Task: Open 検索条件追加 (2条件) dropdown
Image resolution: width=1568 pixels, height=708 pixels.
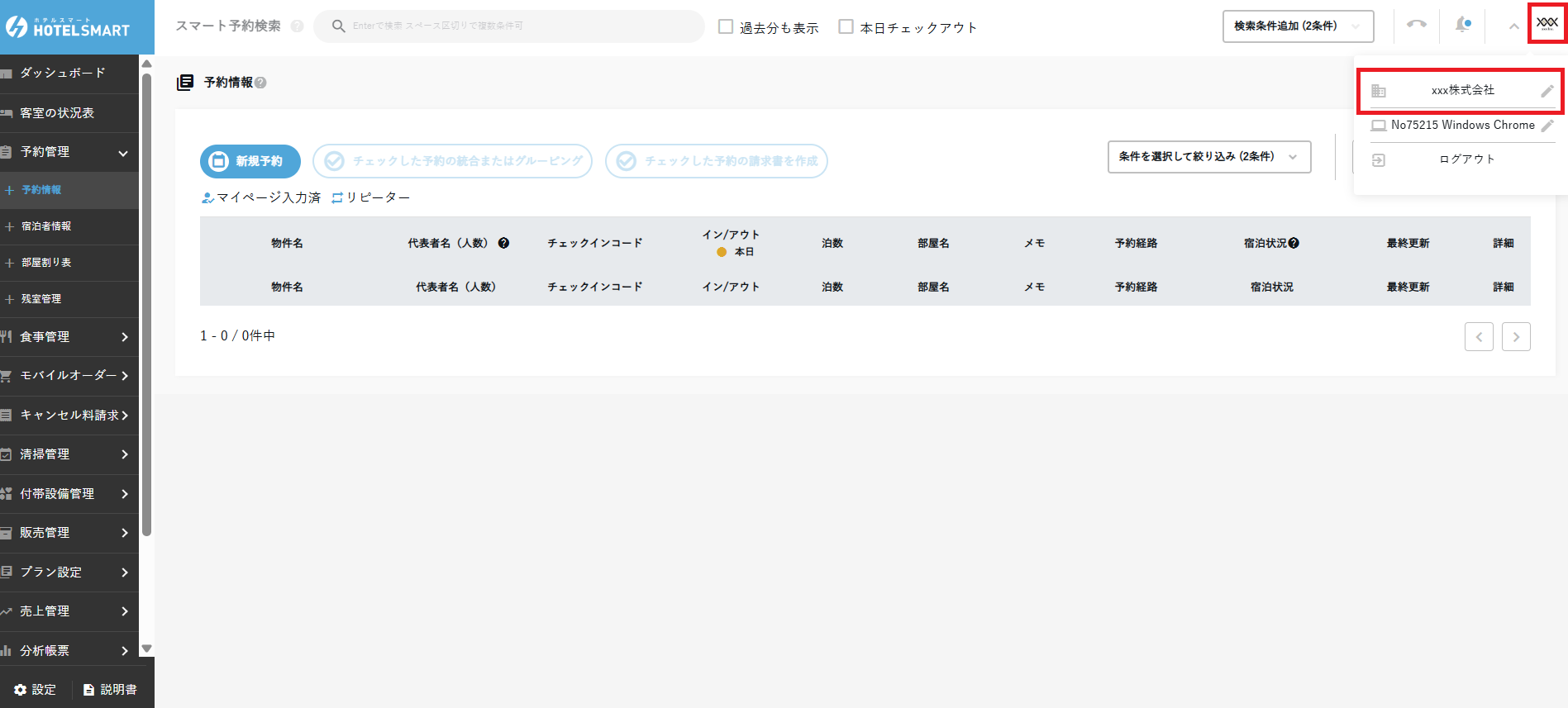Action: (x=1297, y=26)
